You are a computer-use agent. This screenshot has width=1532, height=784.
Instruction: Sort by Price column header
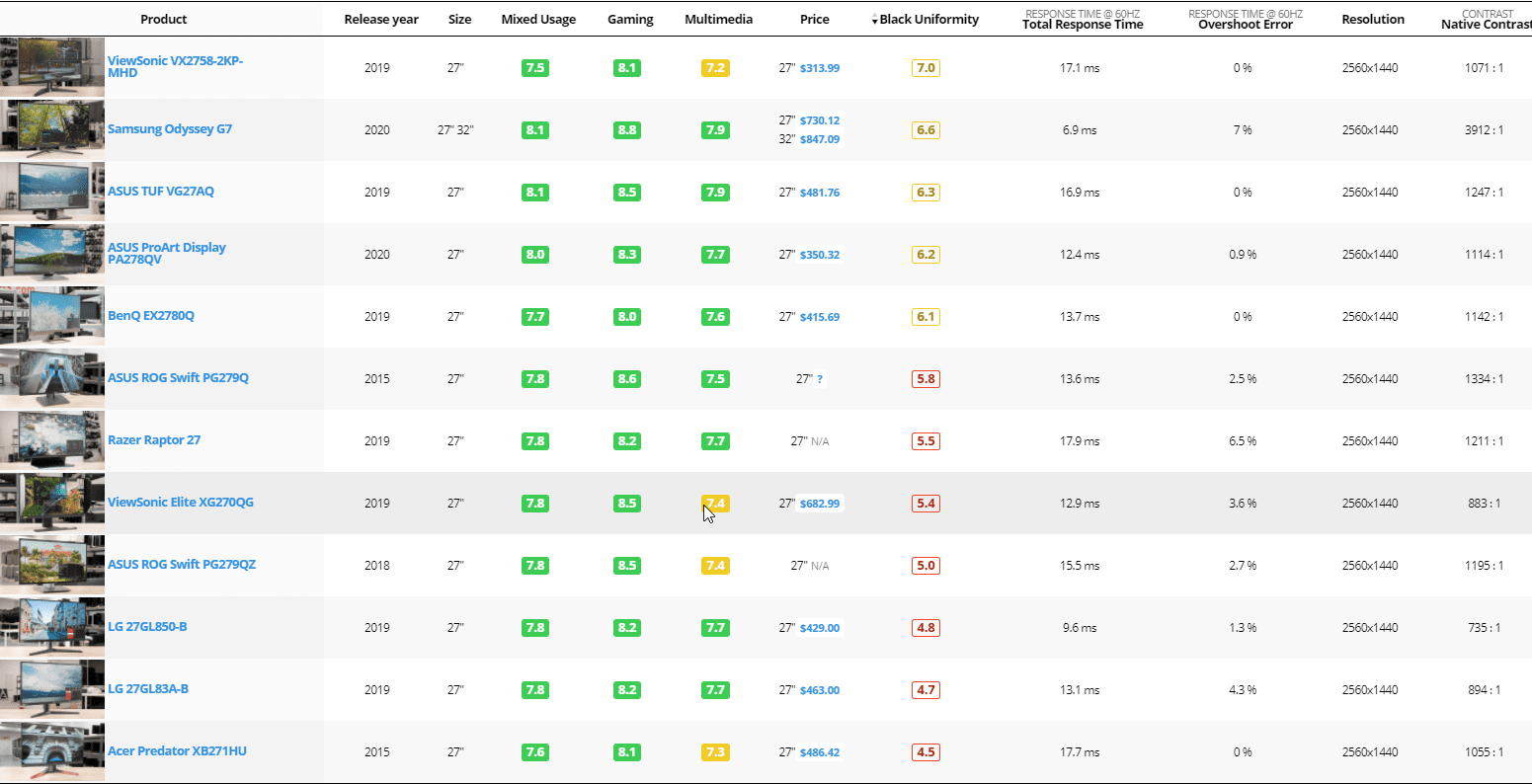point(815,19)
